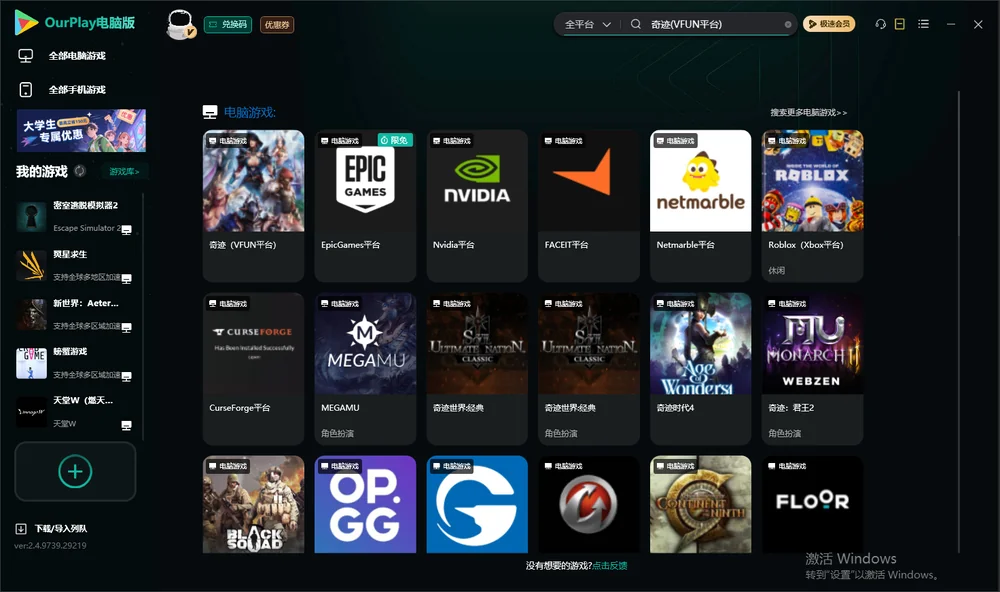The image size is (1000, 592).
Task: Open the 奇迹: 君王2 Monarch card
Action: (x=812, y=368)
